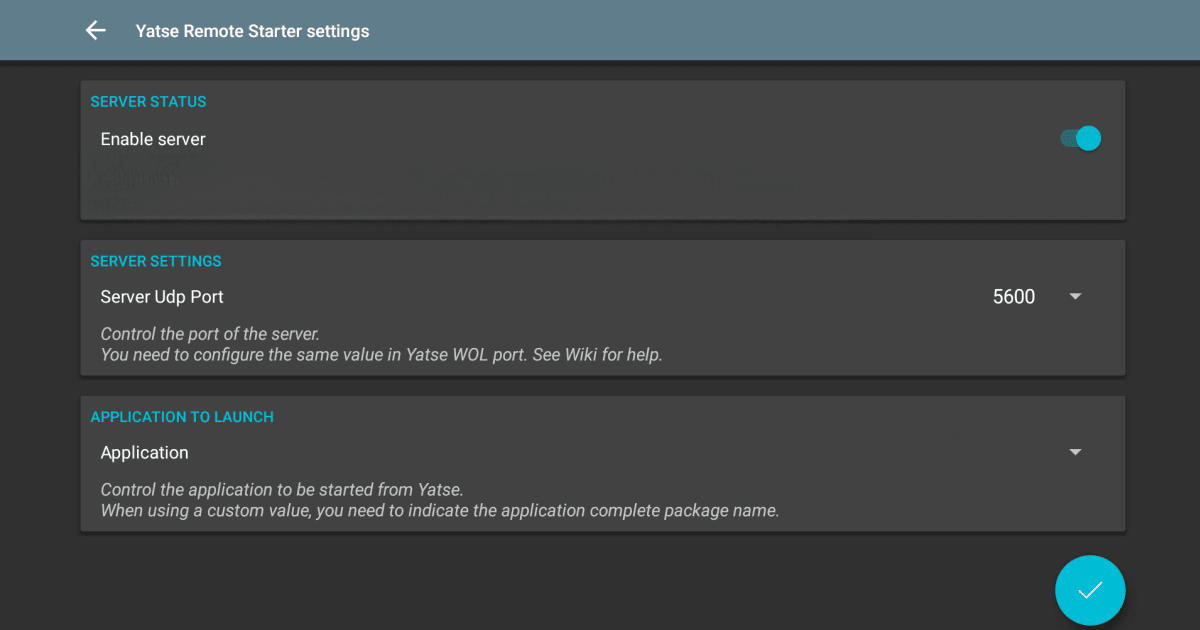
Task: Click the 'Control the port of the server' text
Action: (x=210, y=334)
